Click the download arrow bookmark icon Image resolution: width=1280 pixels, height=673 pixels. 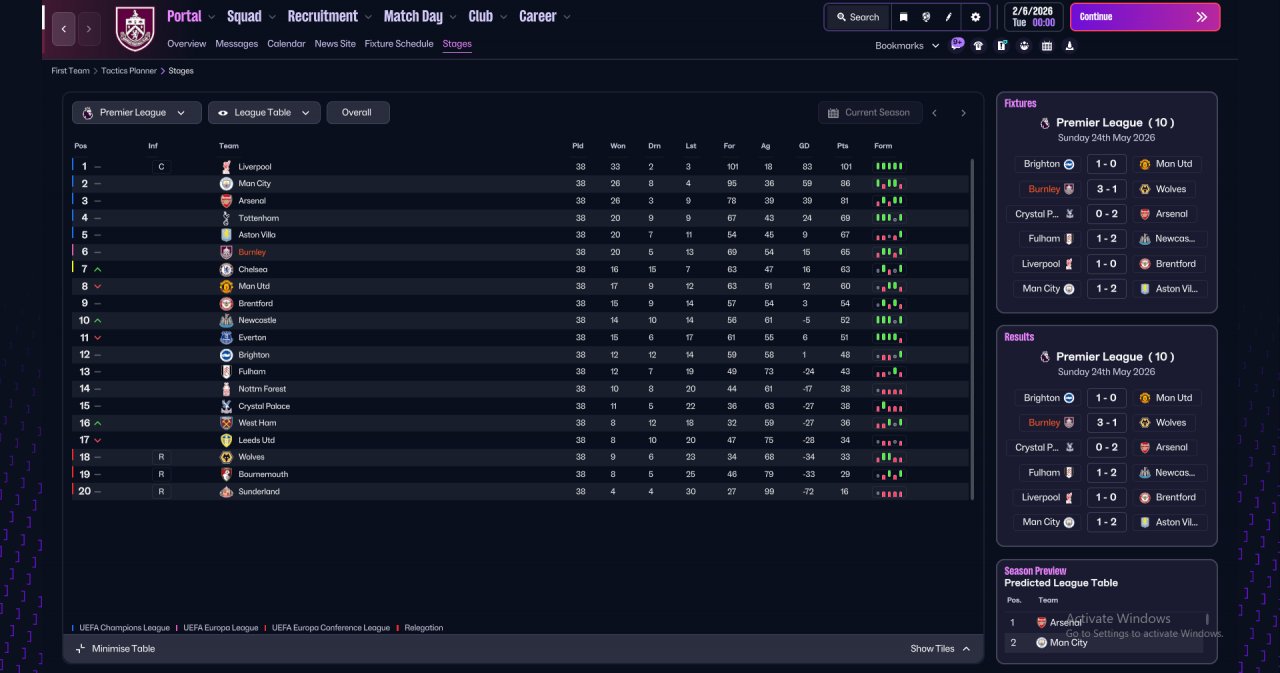(1070, 45)
